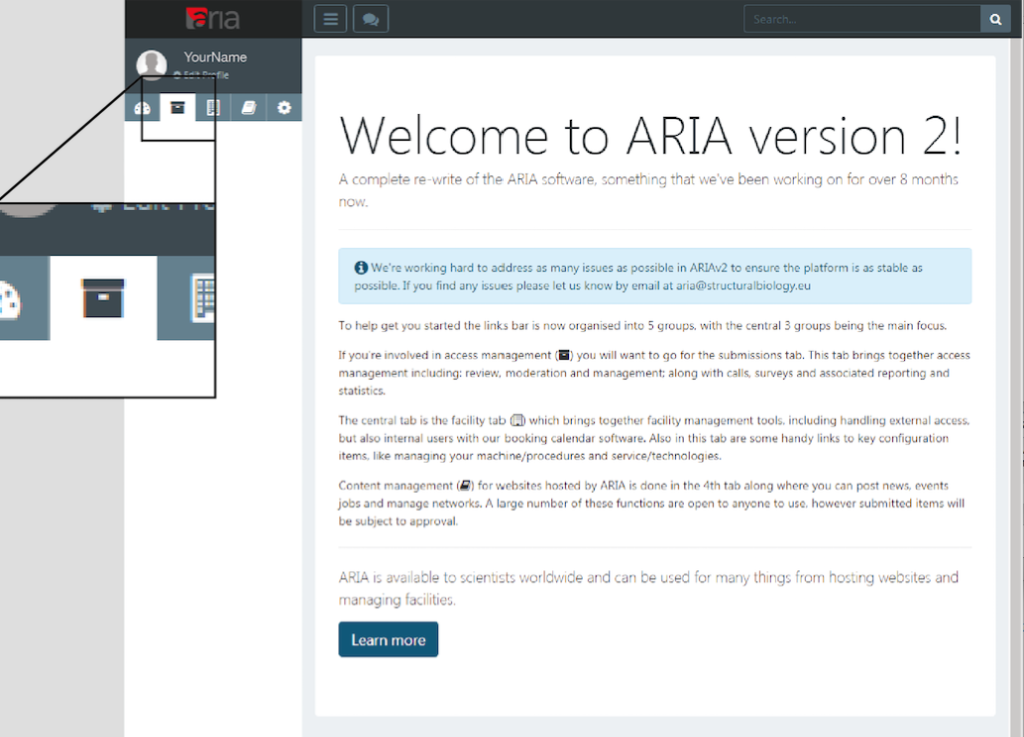1024x737 pixels.
Task: Open the Edit Profile link
Action: pyautogui.click(x=201, y=75)
